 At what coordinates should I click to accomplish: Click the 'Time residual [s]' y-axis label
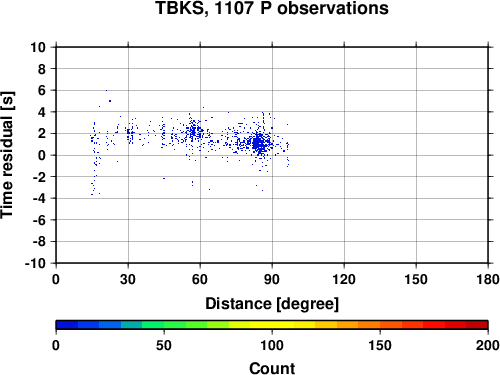tap(7, 155)
